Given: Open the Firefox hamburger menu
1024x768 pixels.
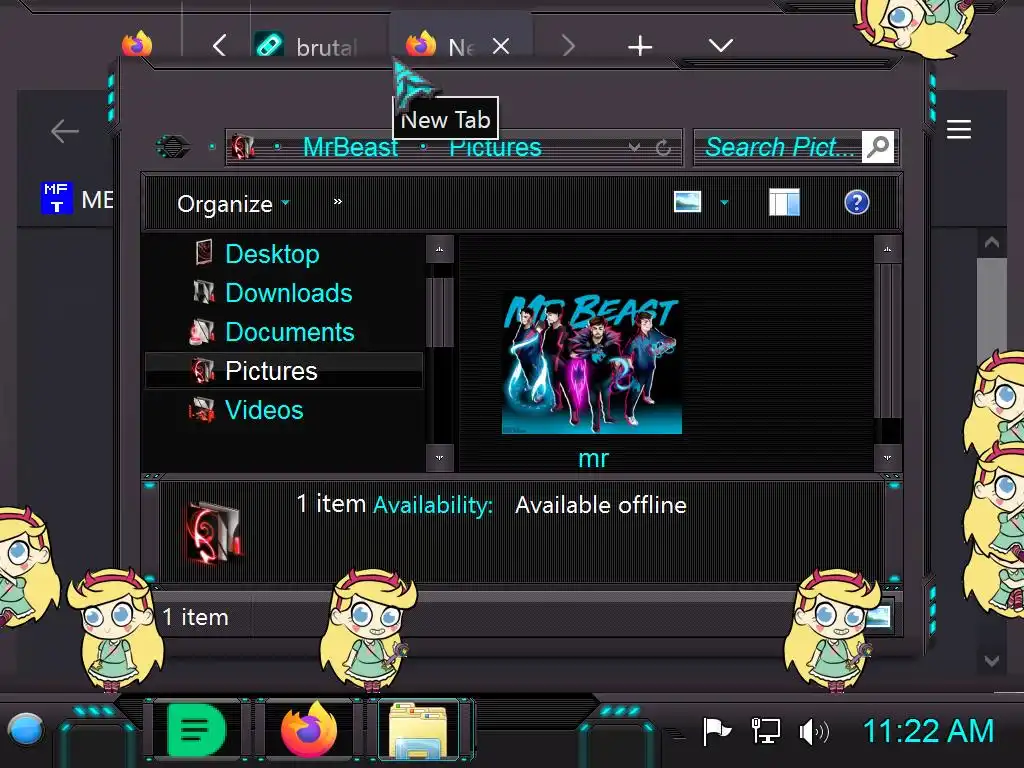Looking at the screenshot, I should click(959, 129).
